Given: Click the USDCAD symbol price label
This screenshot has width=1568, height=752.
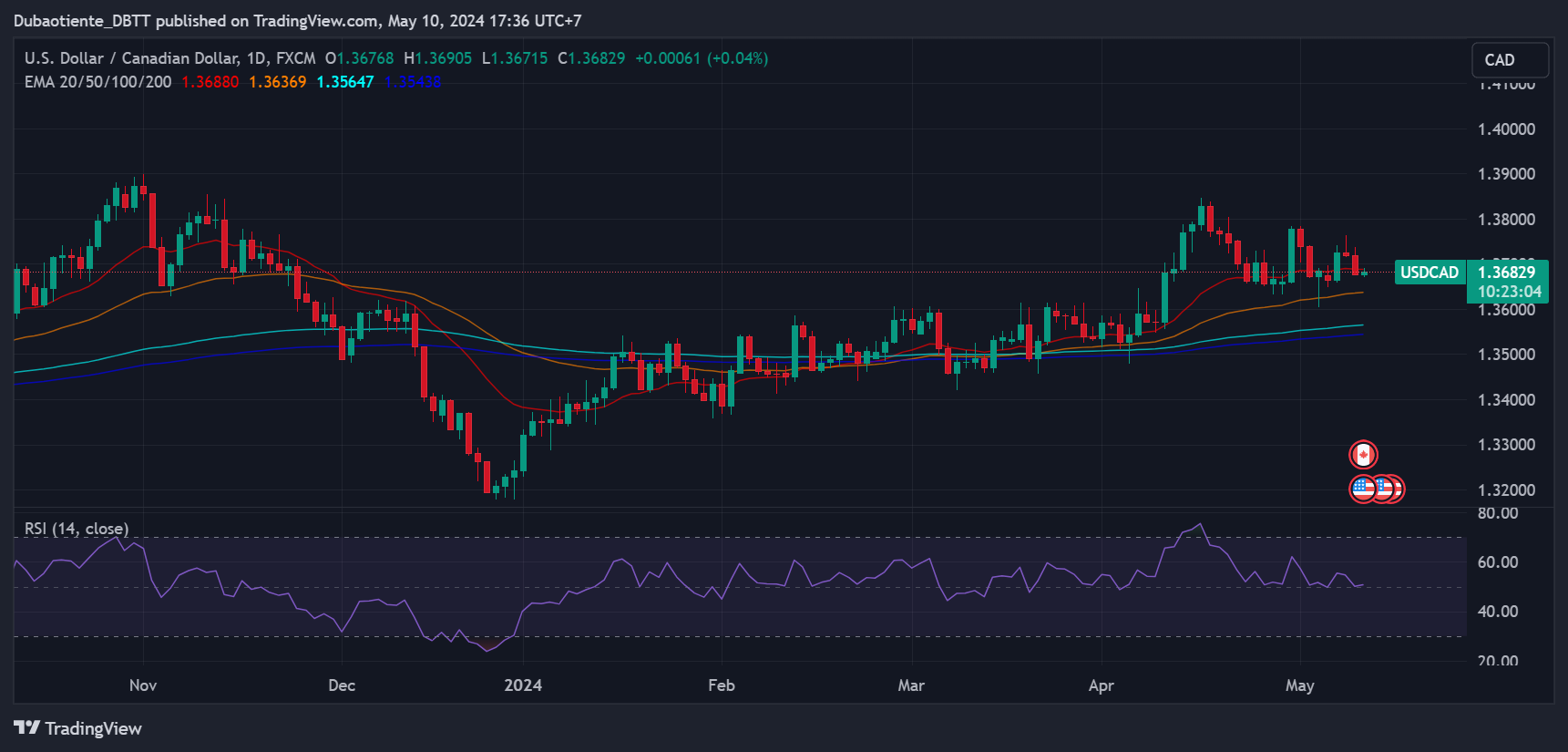Looking at the screenshot, I should pos(1429,272).
